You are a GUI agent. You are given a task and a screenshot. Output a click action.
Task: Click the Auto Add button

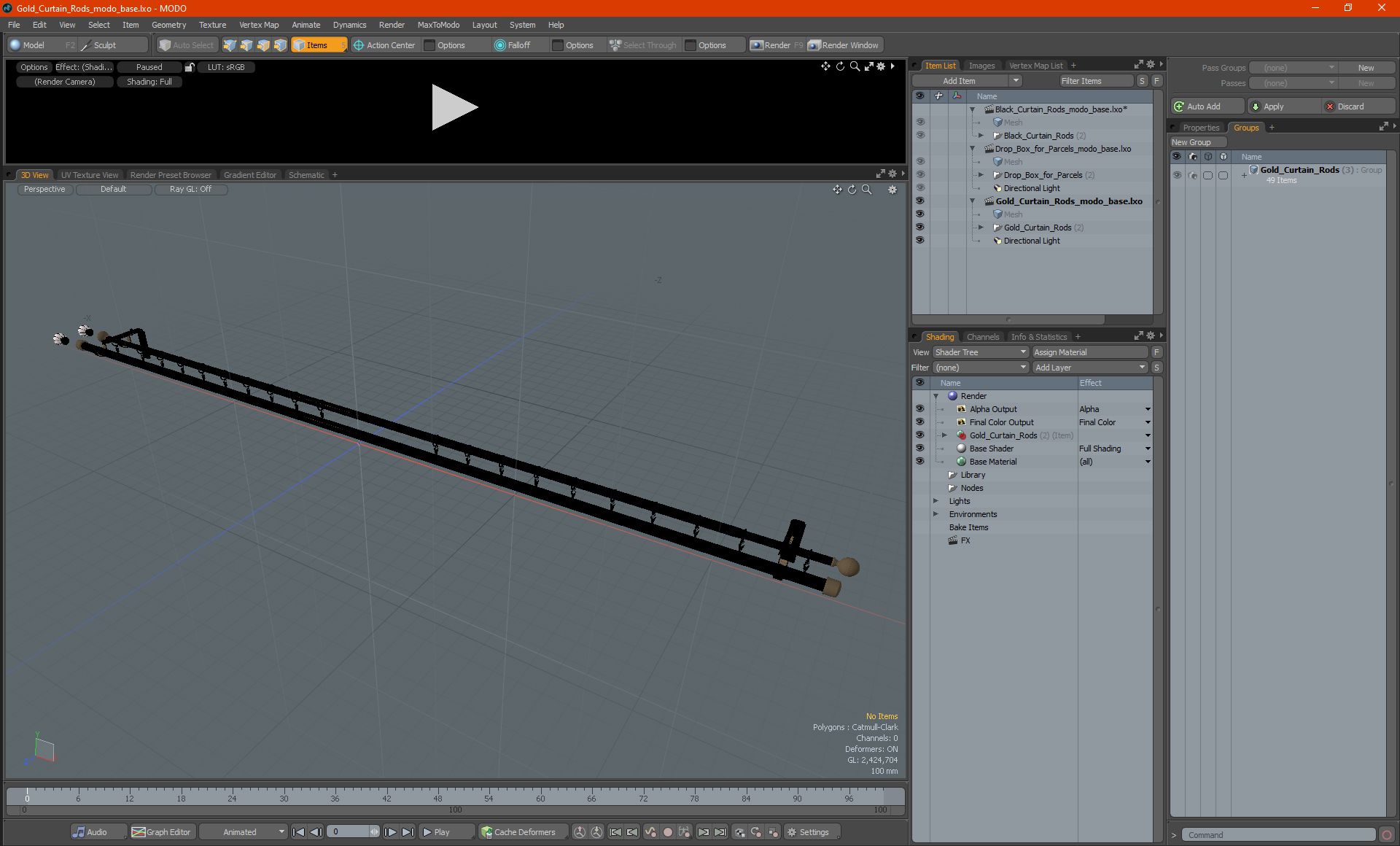click(x=1207, y=106)
